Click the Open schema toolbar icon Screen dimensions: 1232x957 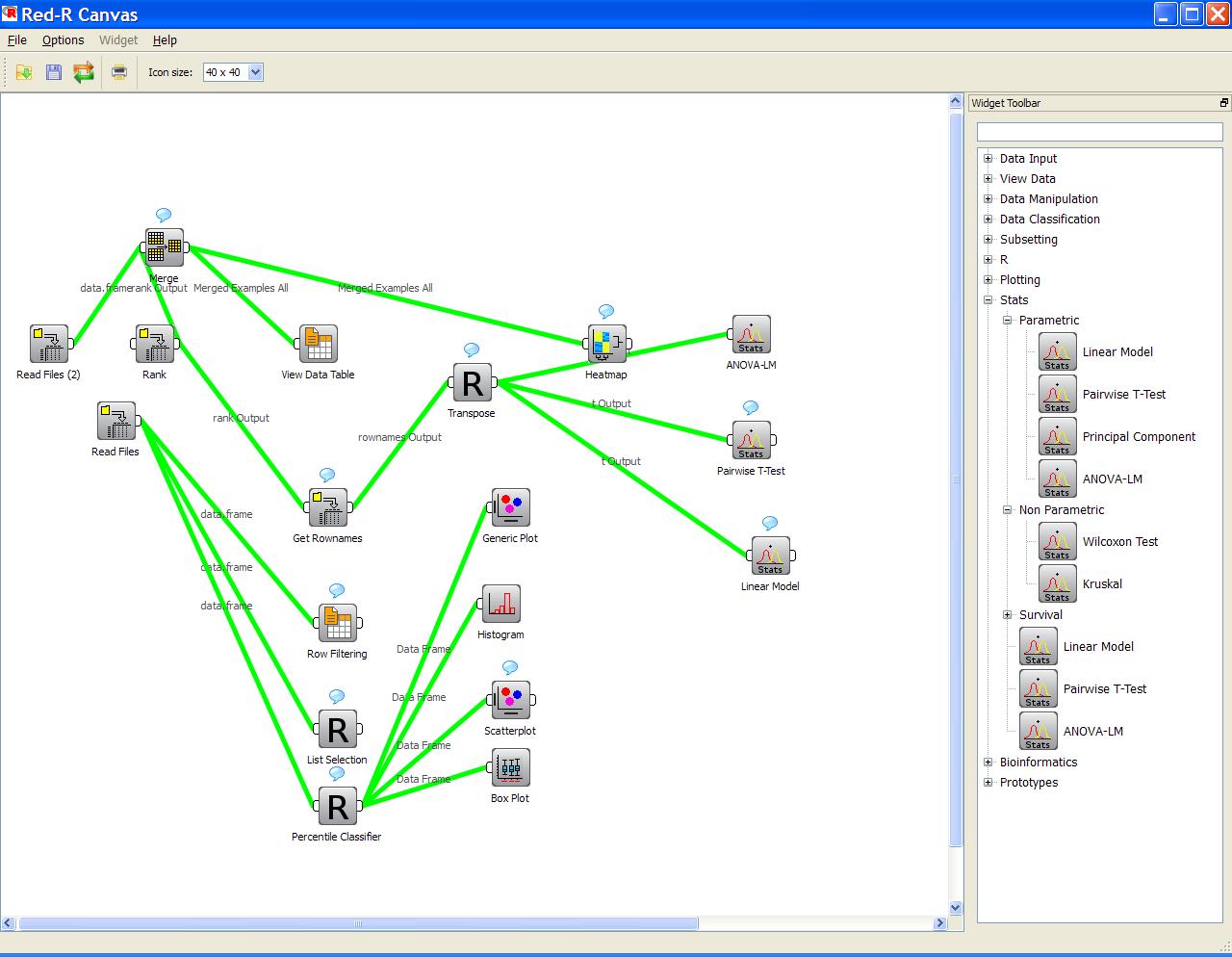[x=24, y=72]
